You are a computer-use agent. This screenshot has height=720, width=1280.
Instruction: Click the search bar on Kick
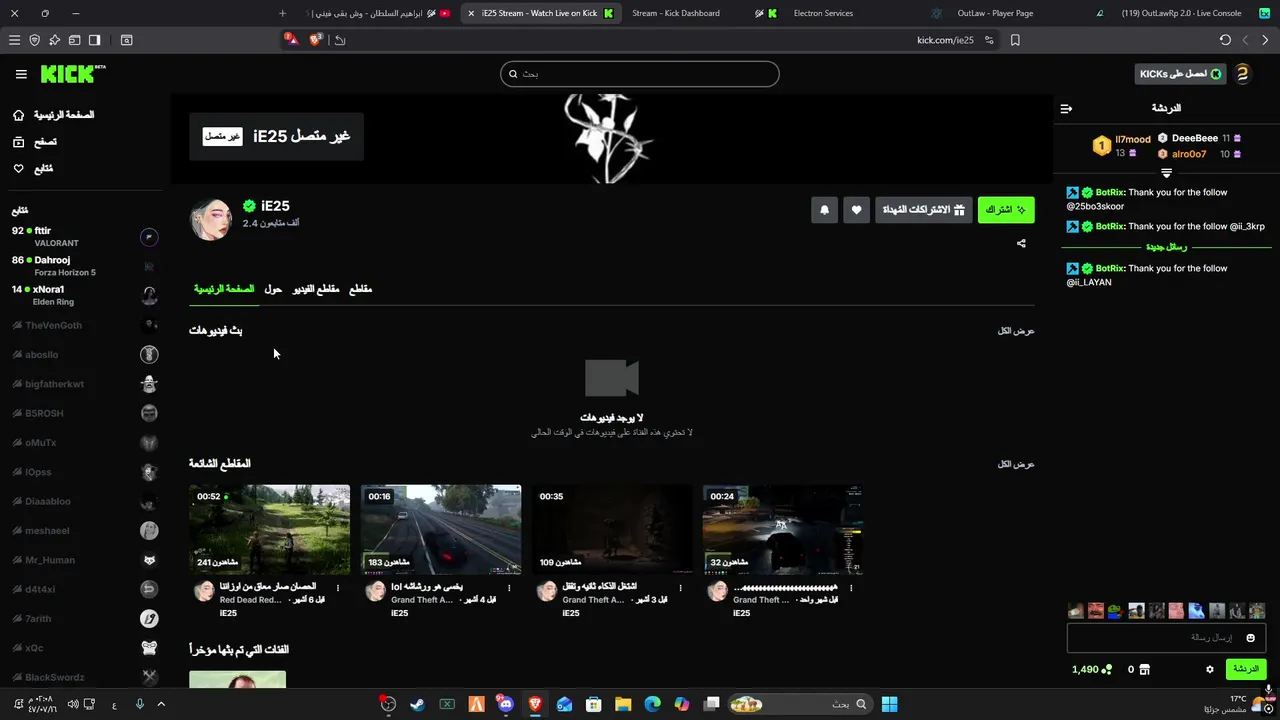(x=640, y=74)
